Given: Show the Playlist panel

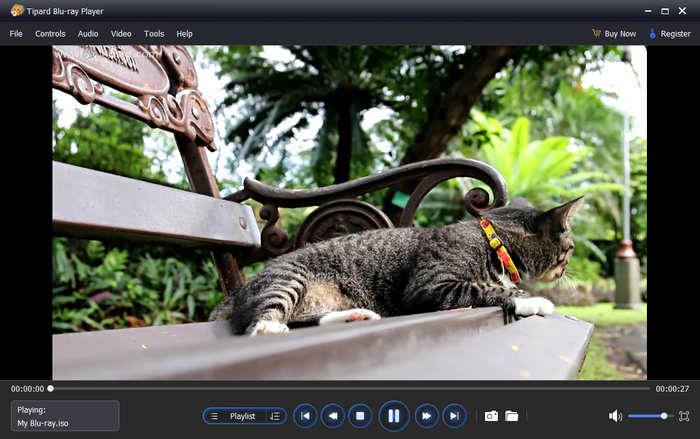Looking at the screenshot, I should [242, 416].
